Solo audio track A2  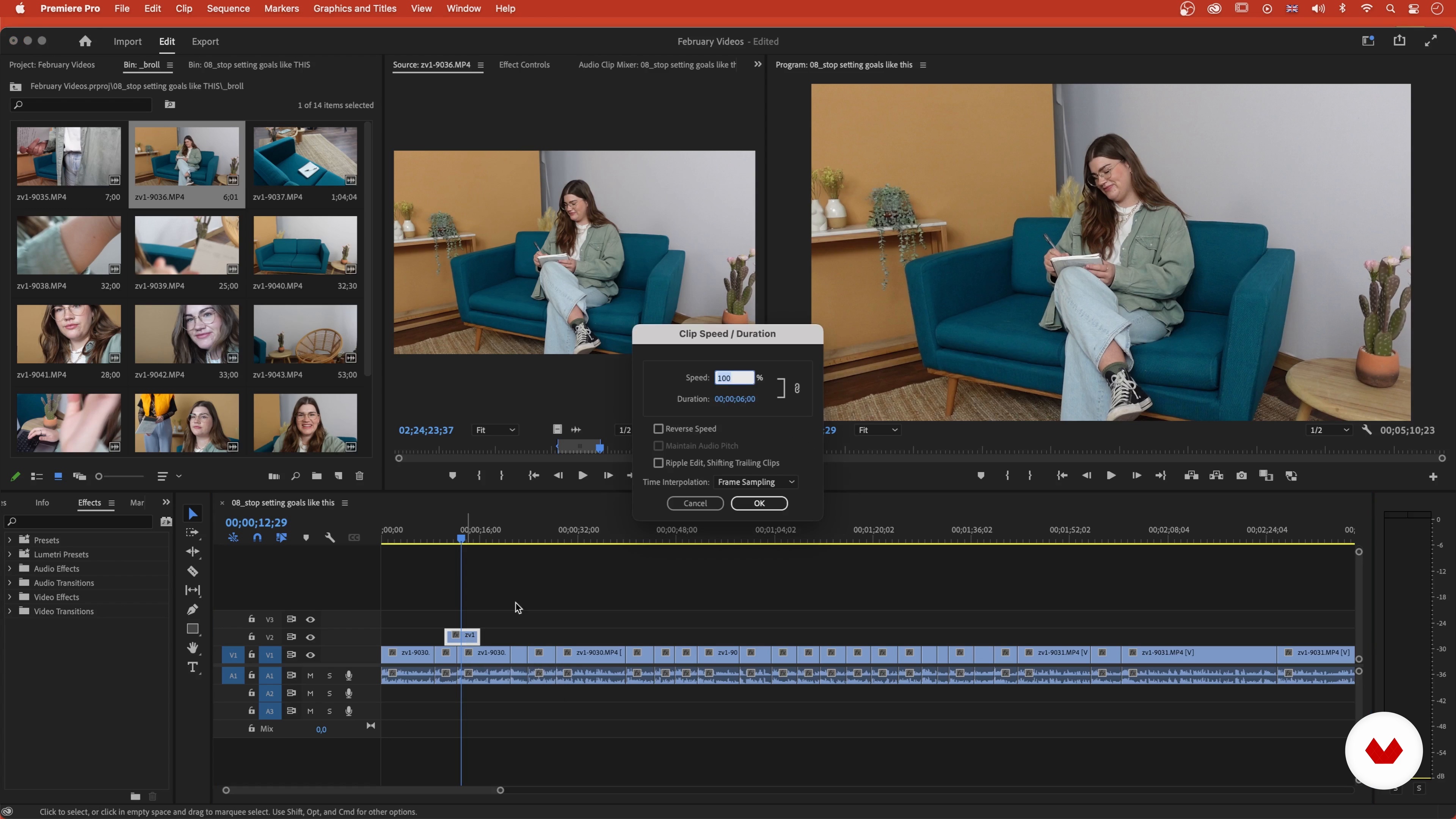point(329,693)
